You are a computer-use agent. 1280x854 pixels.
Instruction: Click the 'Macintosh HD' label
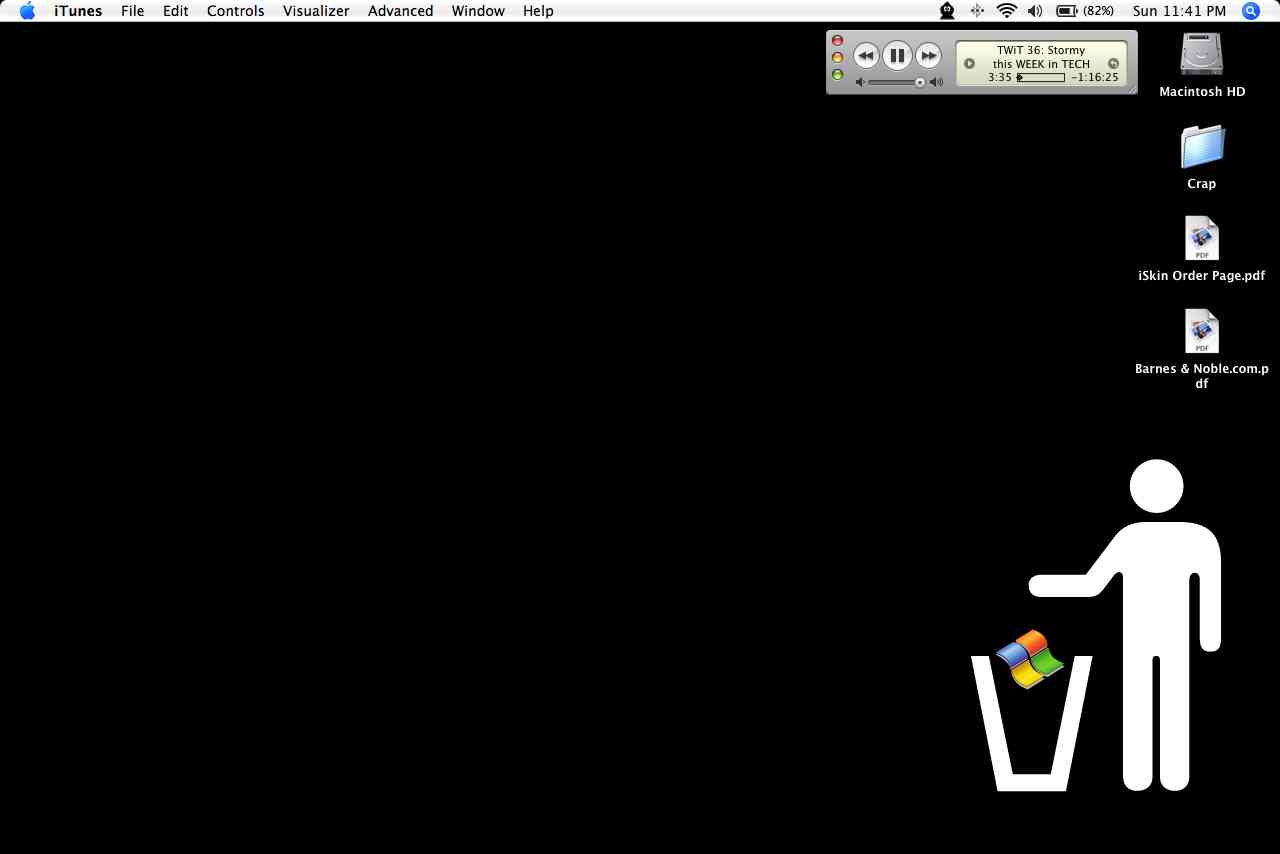point(1202,91)
